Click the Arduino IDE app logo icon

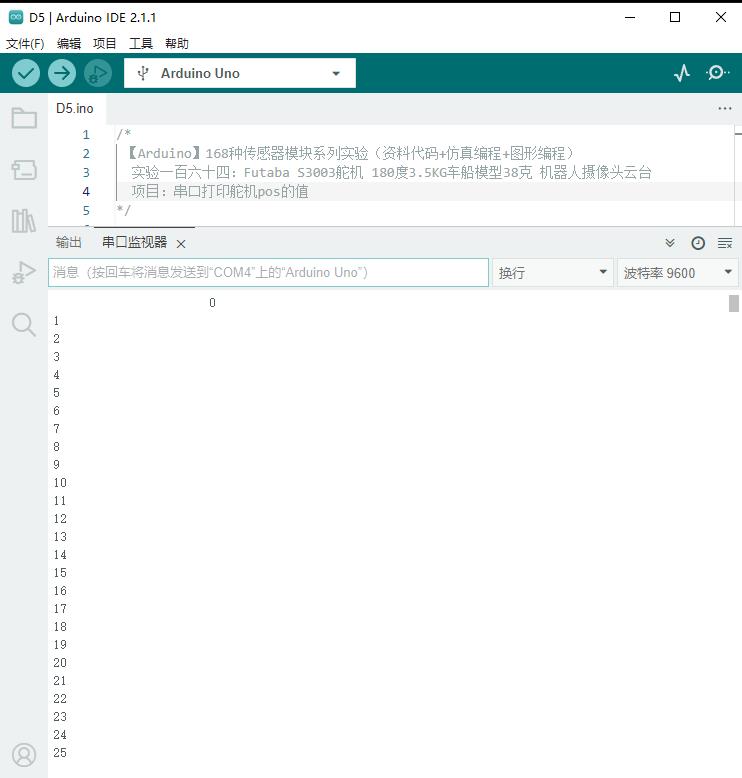point(16,17)
